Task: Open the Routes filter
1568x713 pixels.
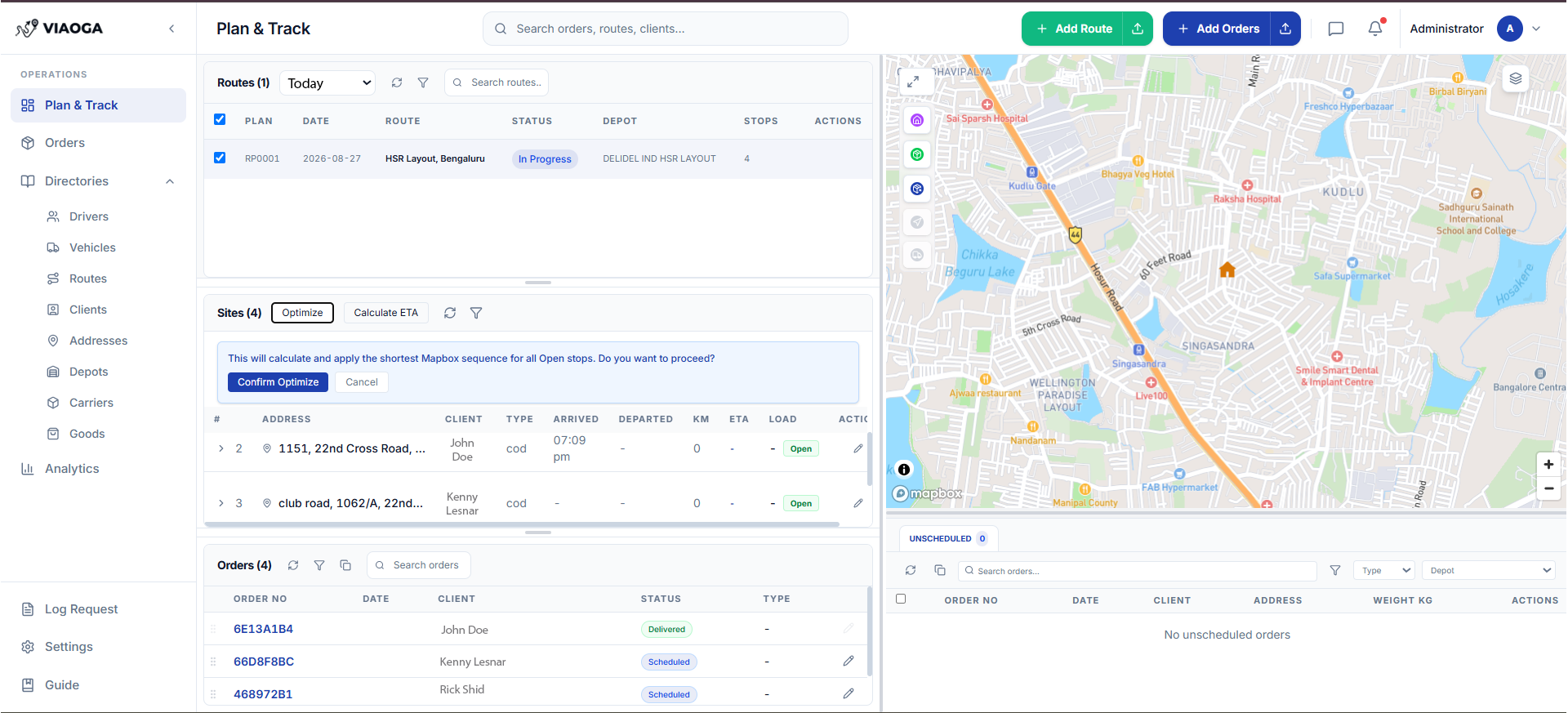Action: coord(423,82)
